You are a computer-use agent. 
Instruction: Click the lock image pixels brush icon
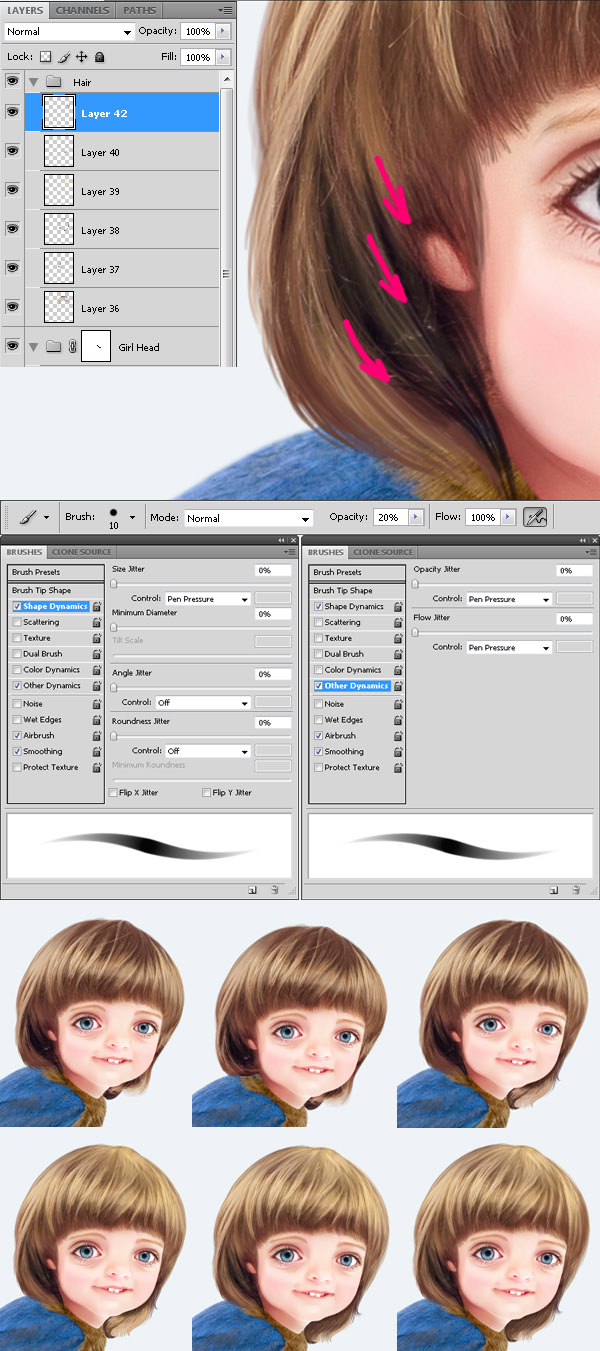pyautogui.click(x=63, y=57)
